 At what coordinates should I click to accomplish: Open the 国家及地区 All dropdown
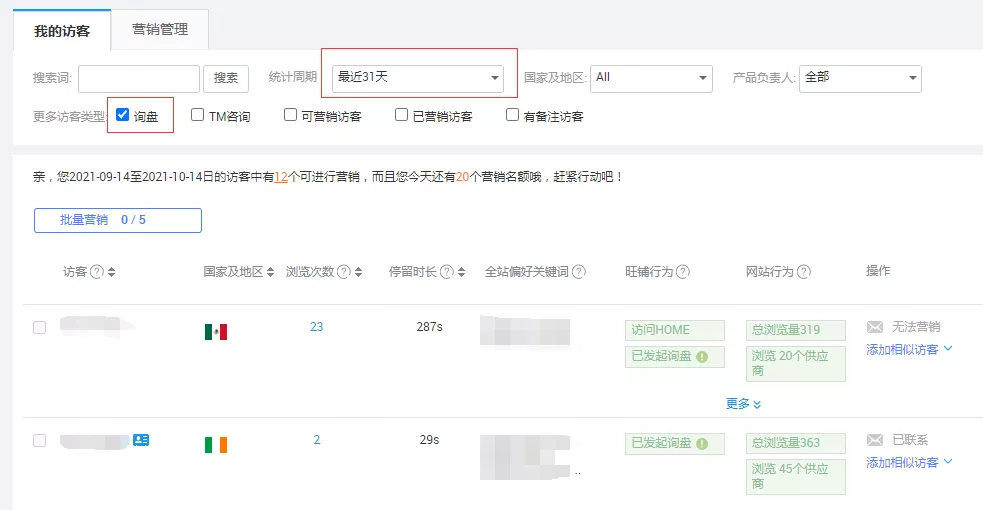click(651, 78)
